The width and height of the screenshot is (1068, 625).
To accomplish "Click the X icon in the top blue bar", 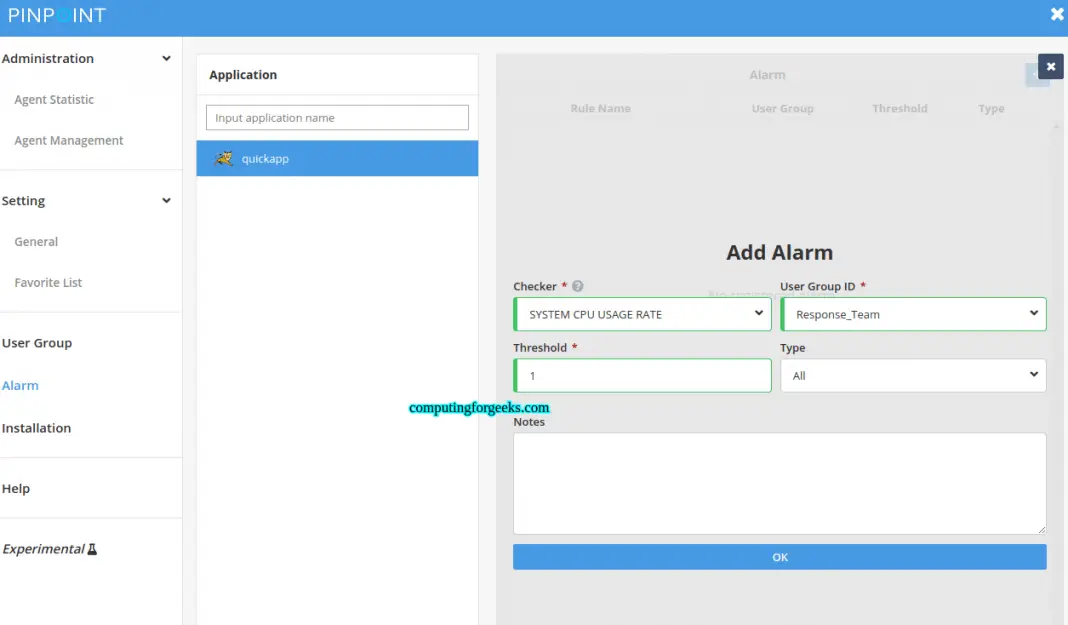I will click(x=1057, y=14).
